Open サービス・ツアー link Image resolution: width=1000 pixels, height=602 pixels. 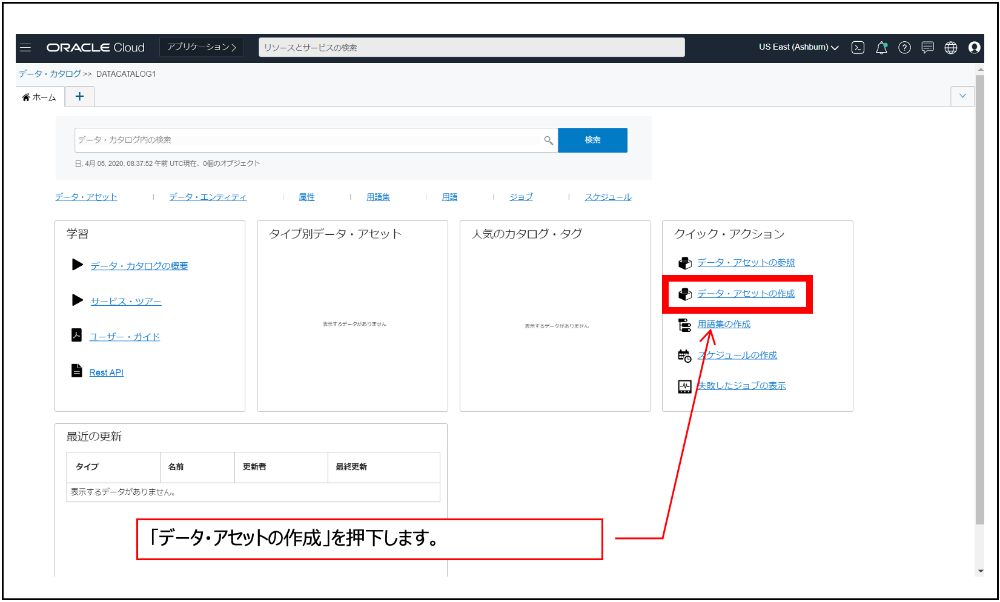[126, 301]
